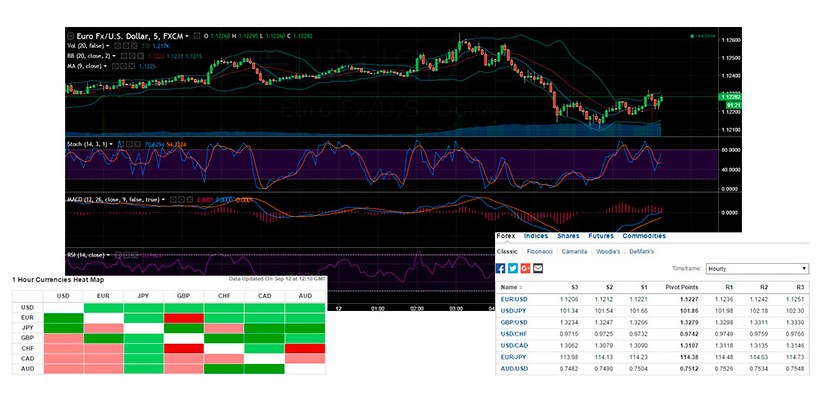Click the 1.12600 price axis label
827x415 pixels.
(x=730, y=40)
